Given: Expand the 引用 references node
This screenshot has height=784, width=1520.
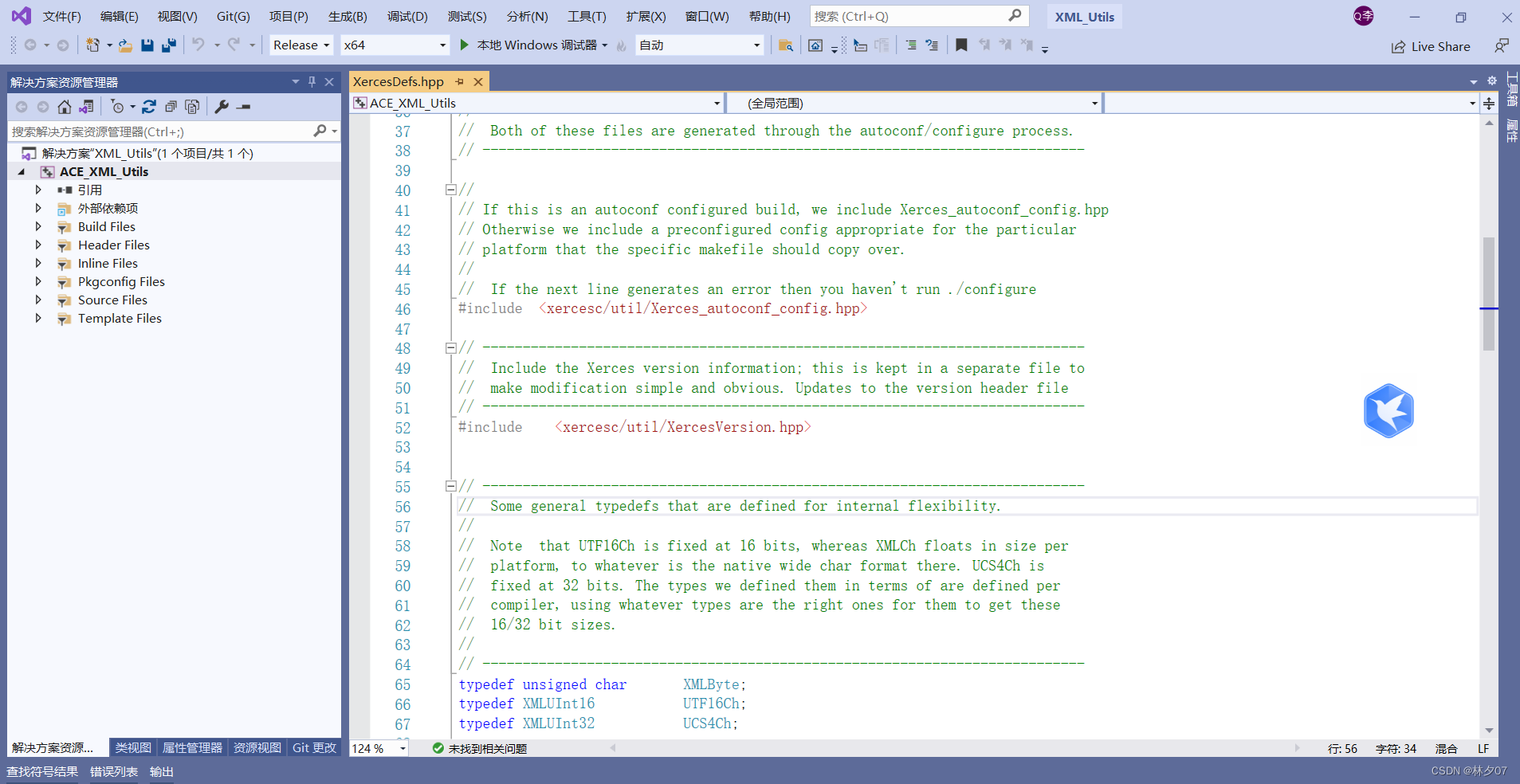Looking at the screenshot, I should (38, 190).
